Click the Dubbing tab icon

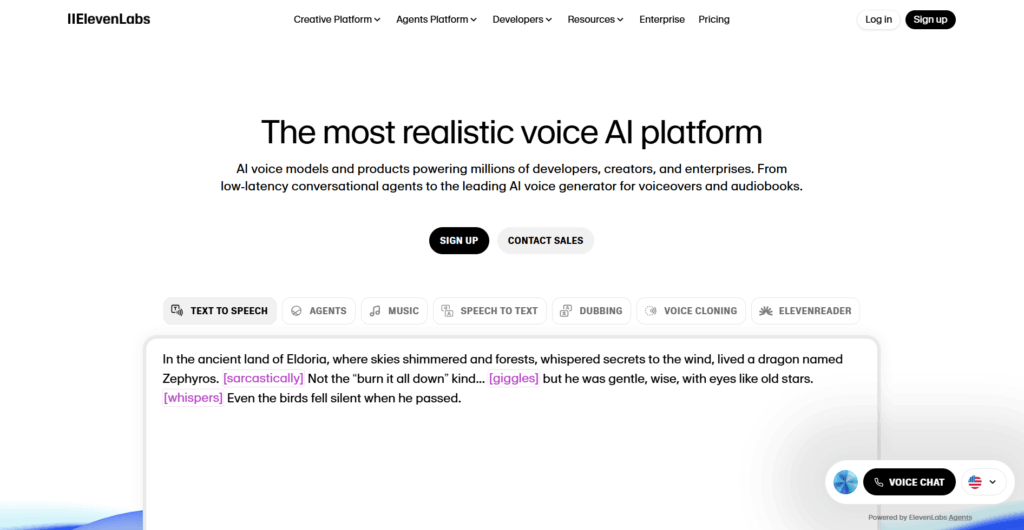tap(566, 311)
